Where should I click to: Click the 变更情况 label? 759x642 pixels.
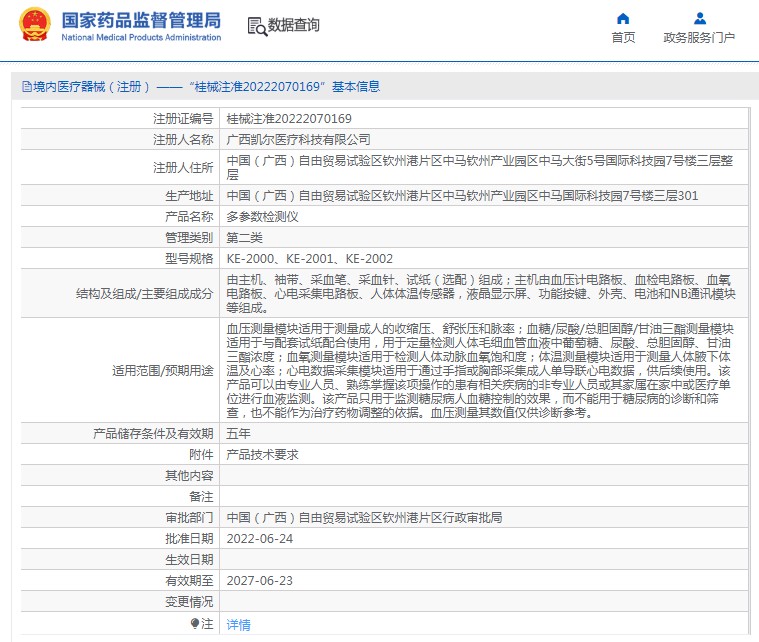tap(189, 602)
